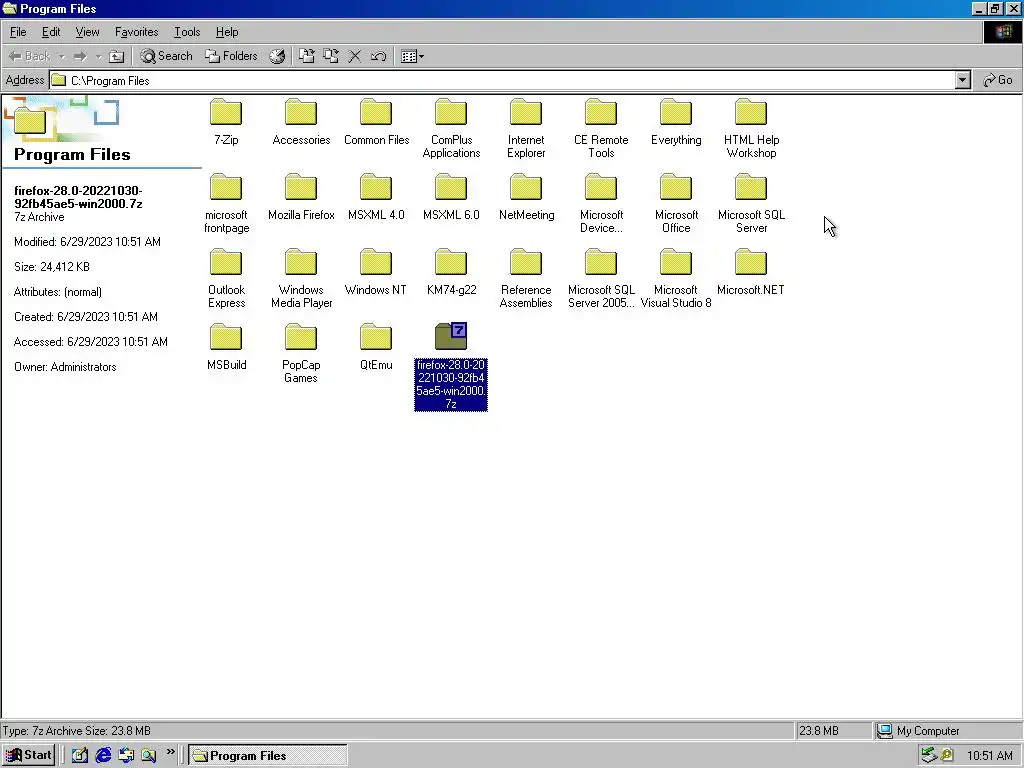The height and width of the screenshot is (768, 1024).
Task: Expand the Forward history dropdown arrow
Action: point(98,56)
